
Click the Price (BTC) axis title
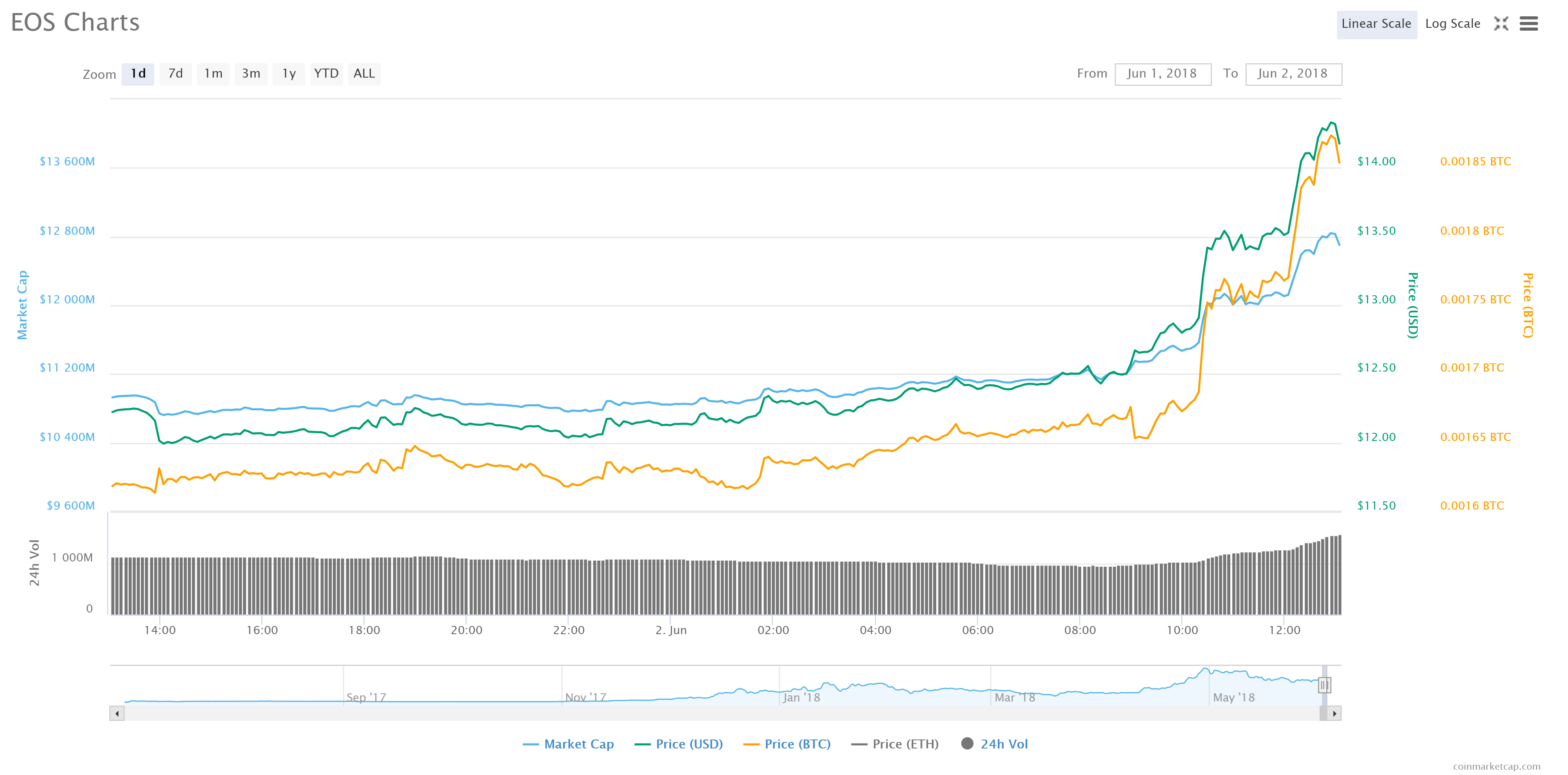(x=1528, y=305)
